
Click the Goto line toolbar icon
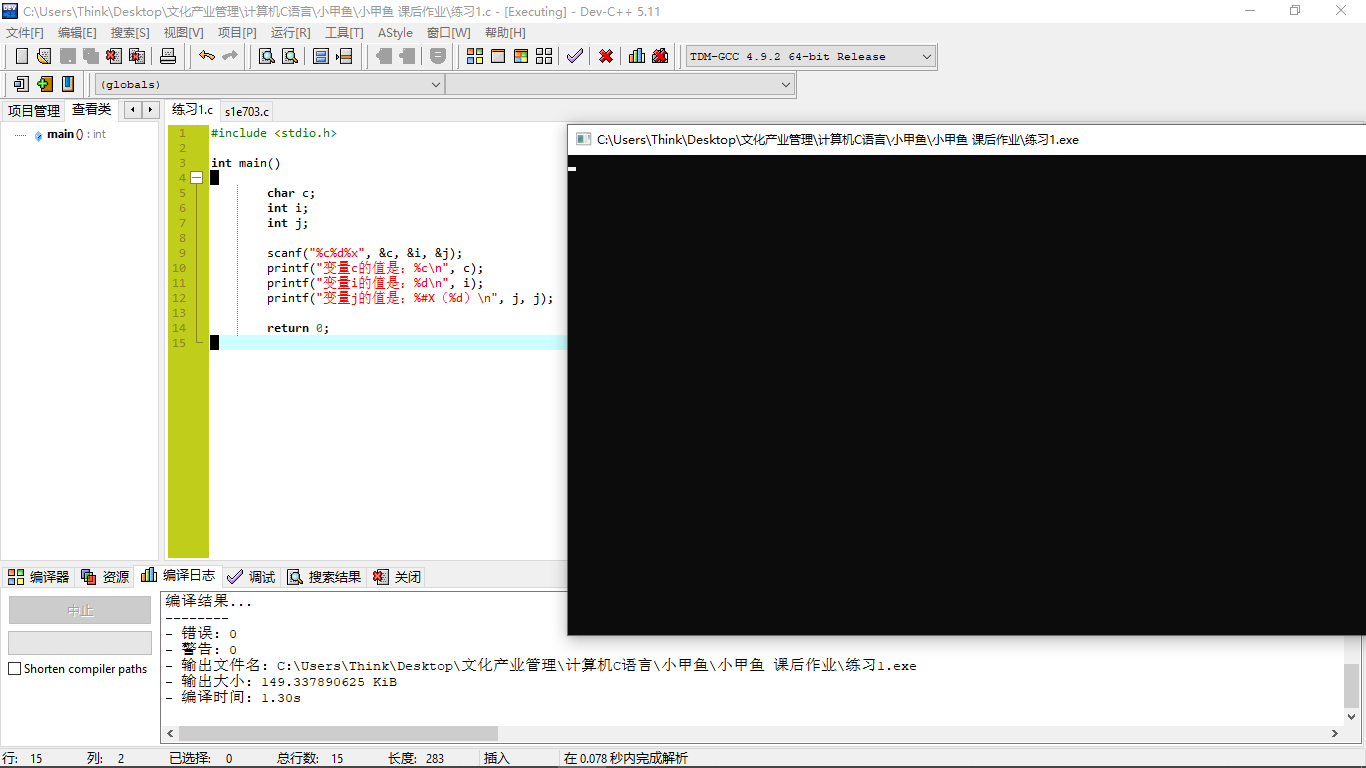[344, 56]
